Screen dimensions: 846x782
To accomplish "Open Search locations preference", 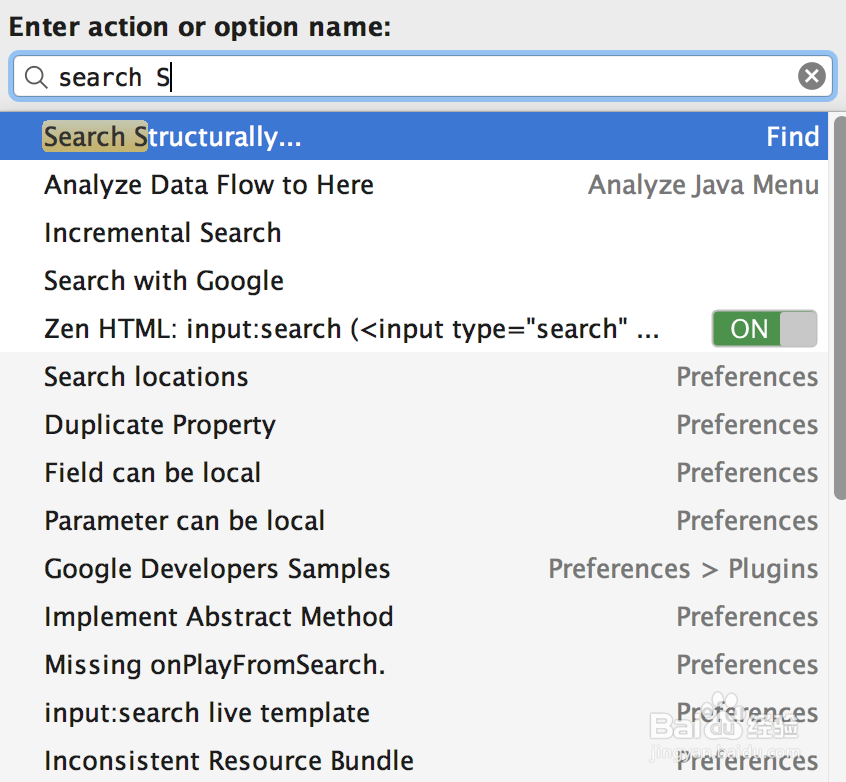I will tap(146, 377).
